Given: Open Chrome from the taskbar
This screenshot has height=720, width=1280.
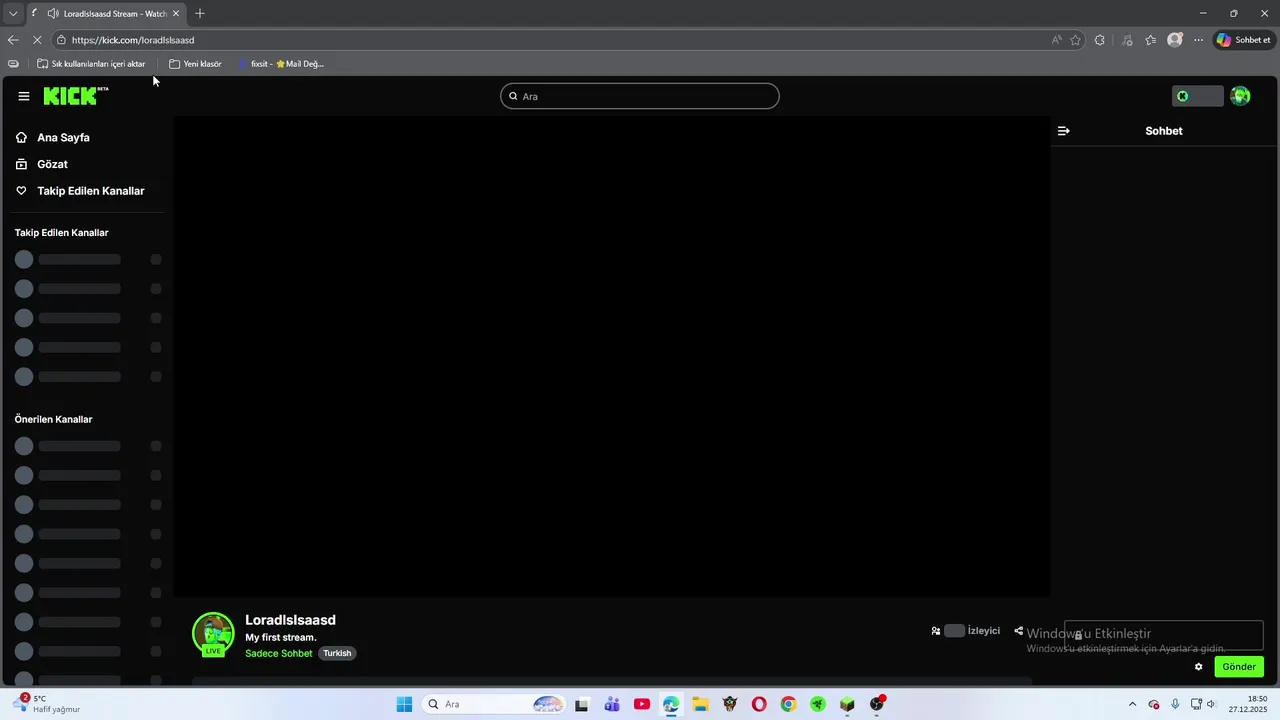Looking at the screenshot, I should [x=789, y=704].
